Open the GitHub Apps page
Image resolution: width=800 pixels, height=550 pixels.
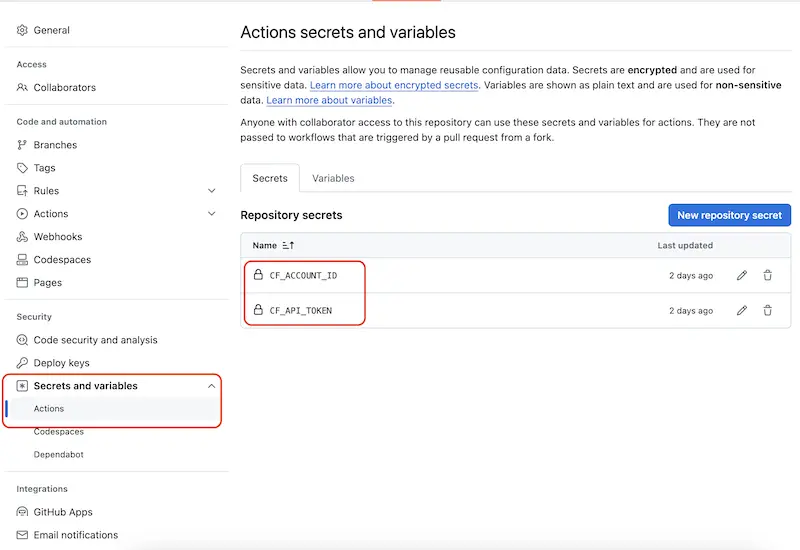coord(63,512)
